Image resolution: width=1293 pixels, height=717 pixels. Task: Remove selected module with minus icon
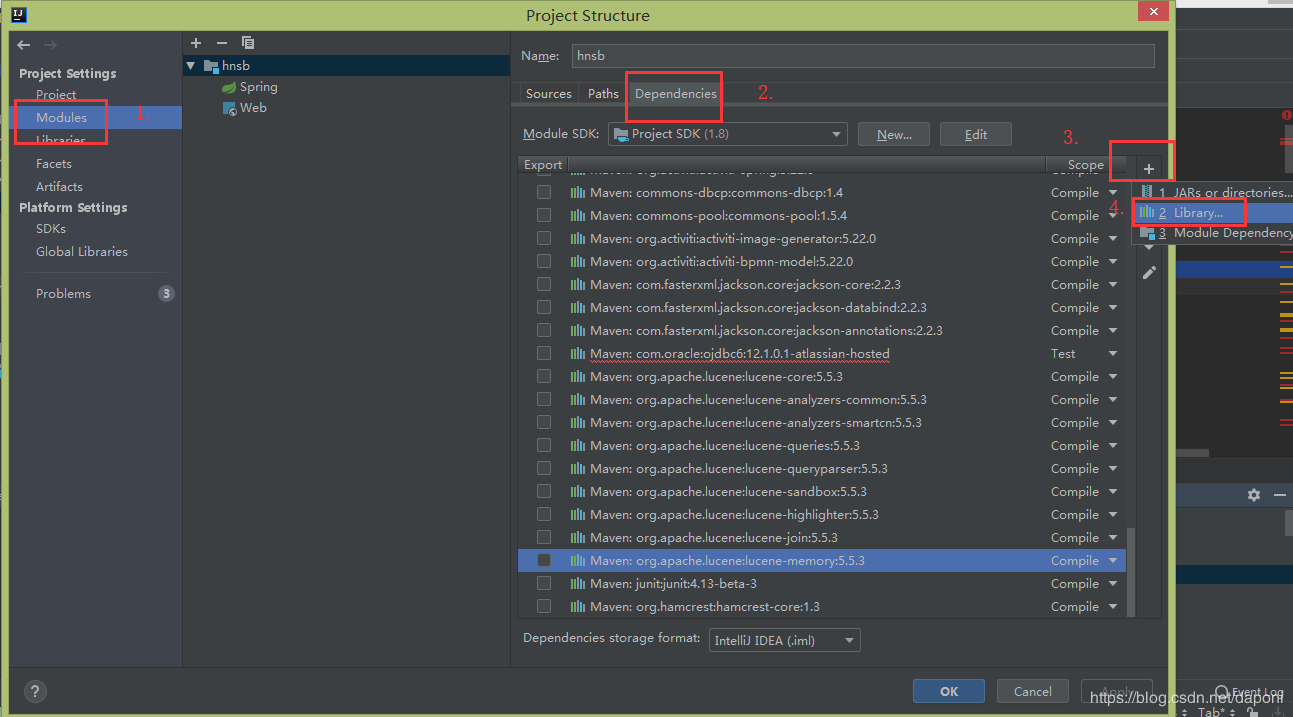click(x=222, y=43)
